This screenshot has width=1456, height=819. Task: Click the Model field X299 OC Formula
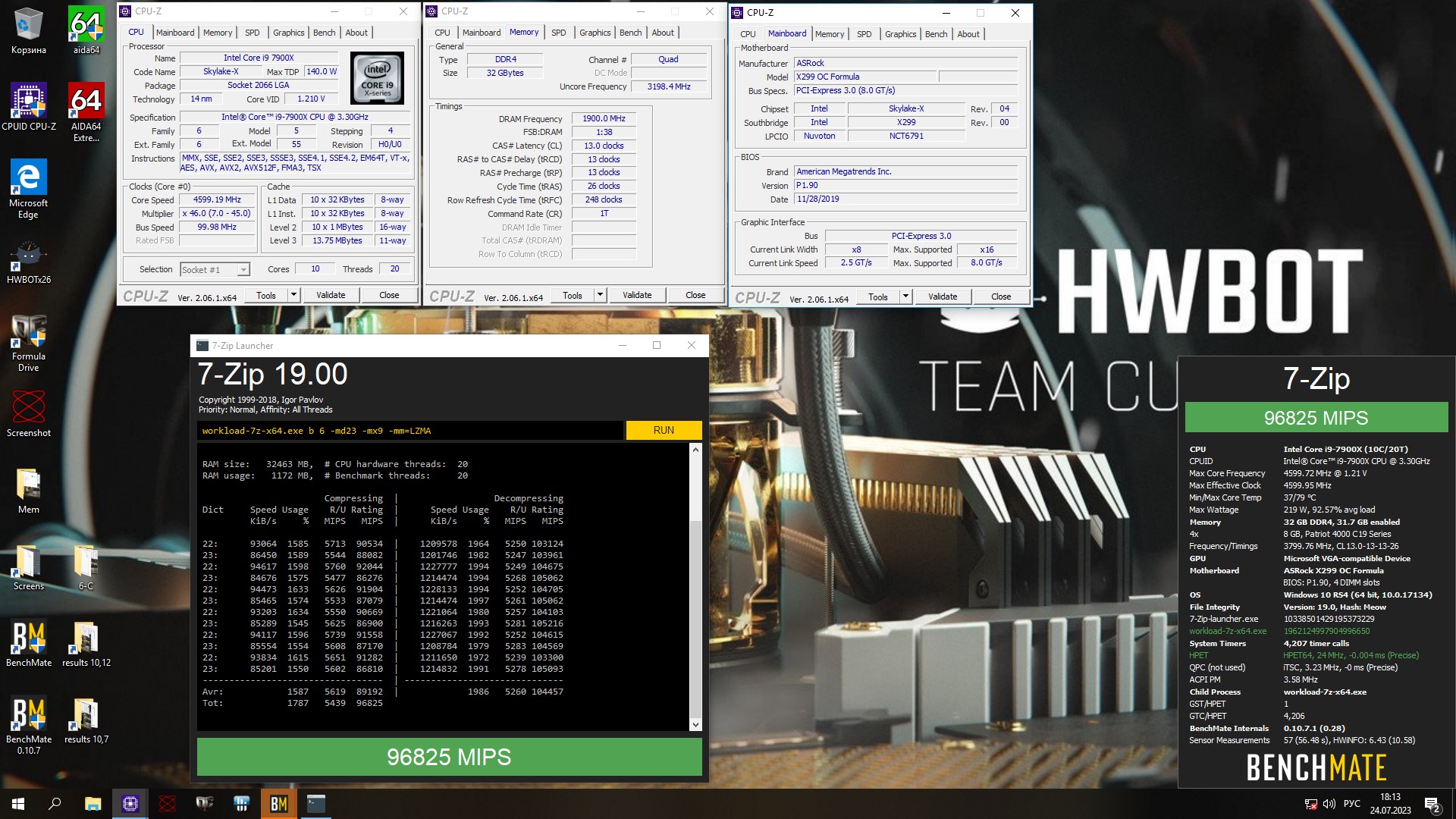click(x=865, y=77)
